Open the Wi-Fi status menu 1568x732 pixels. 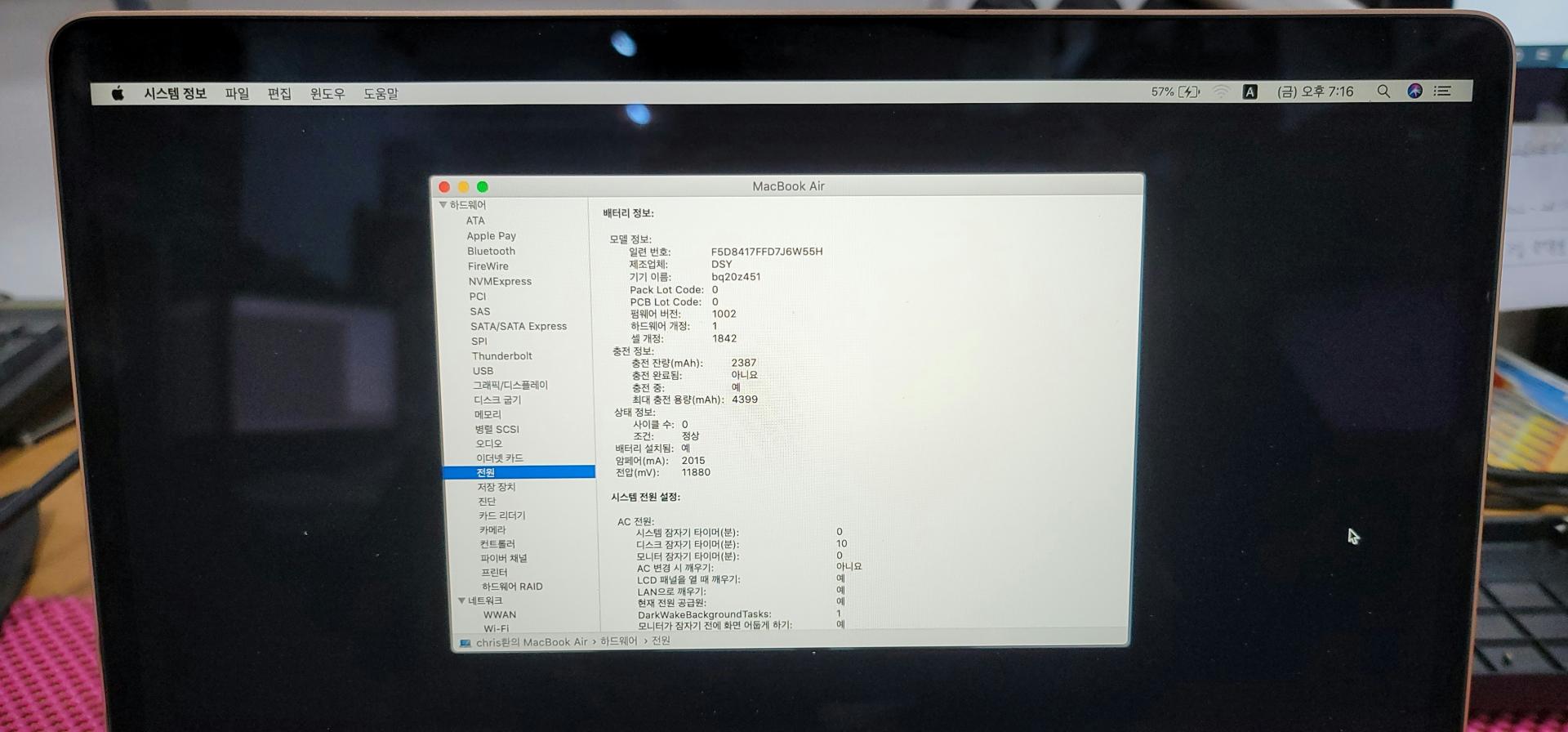(1221, 91)
